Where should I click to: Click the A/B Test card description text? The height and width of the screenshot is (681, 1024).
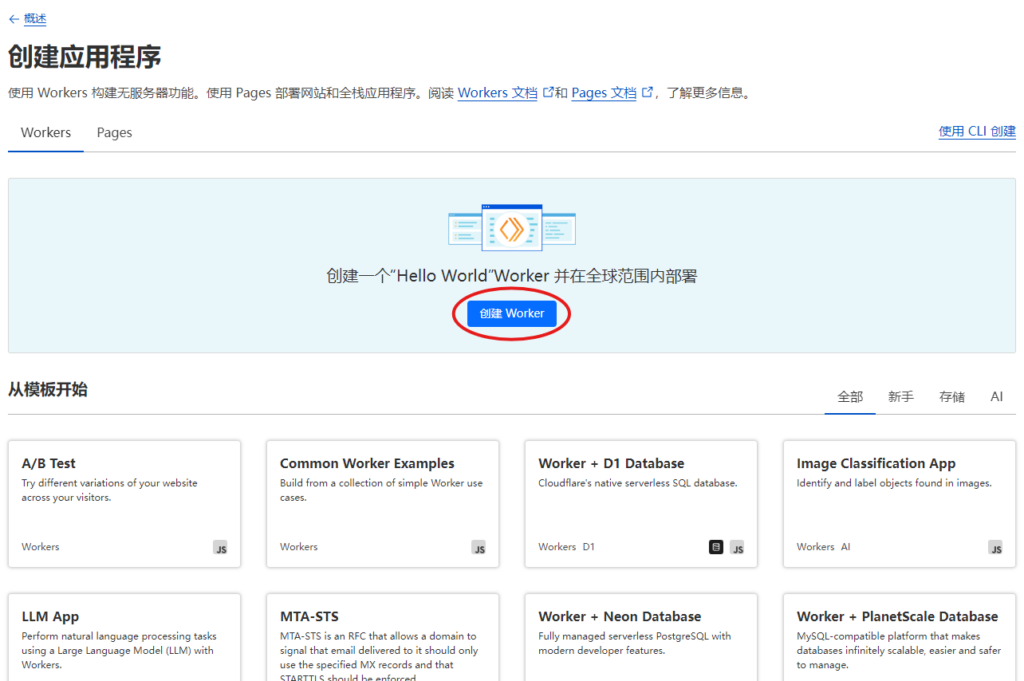pos(109,490)
